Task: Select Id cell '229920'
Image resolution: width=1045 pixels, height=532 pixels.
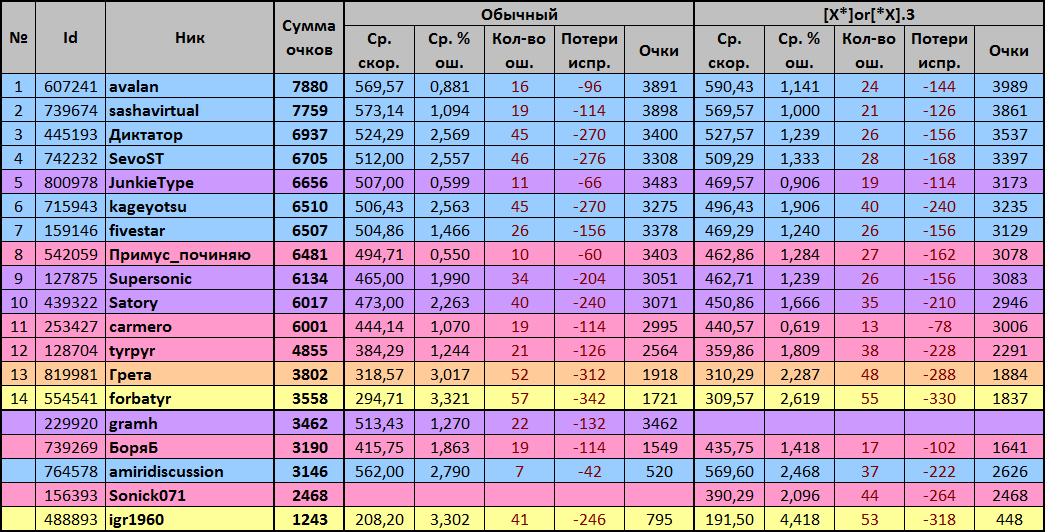Action: tap(71, 423)
